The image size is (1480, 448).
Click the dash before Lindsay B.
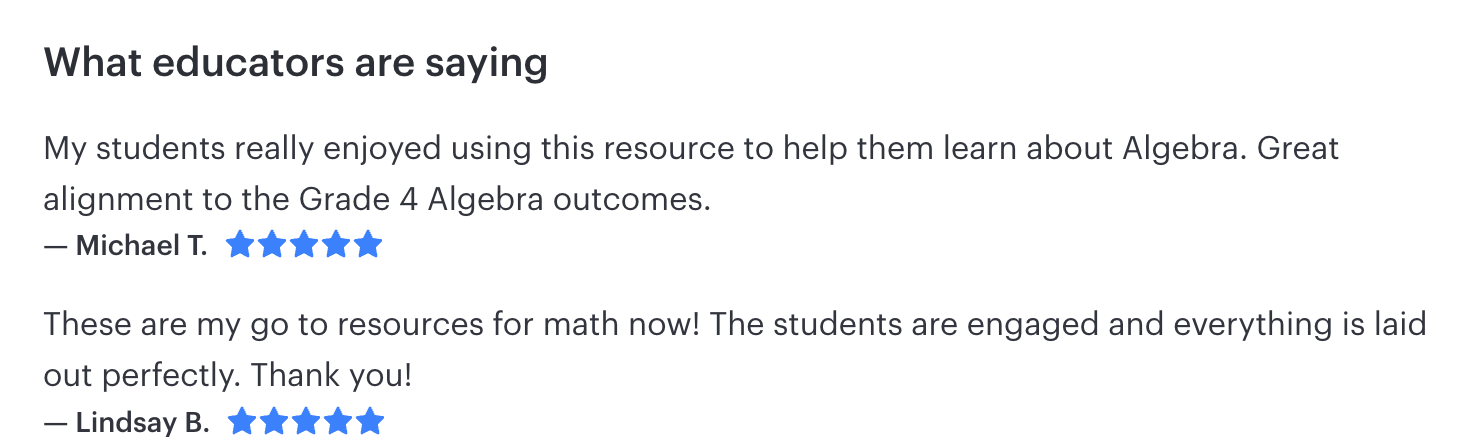[x=55, y=423]
